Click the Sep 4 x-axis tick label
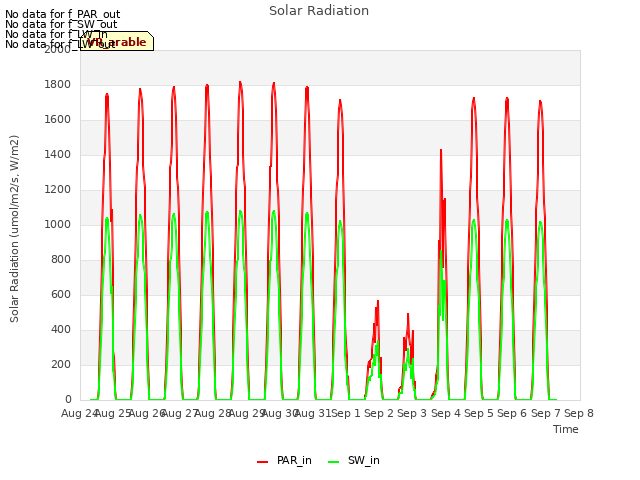 pyautogui.click(x=446, y=413)
